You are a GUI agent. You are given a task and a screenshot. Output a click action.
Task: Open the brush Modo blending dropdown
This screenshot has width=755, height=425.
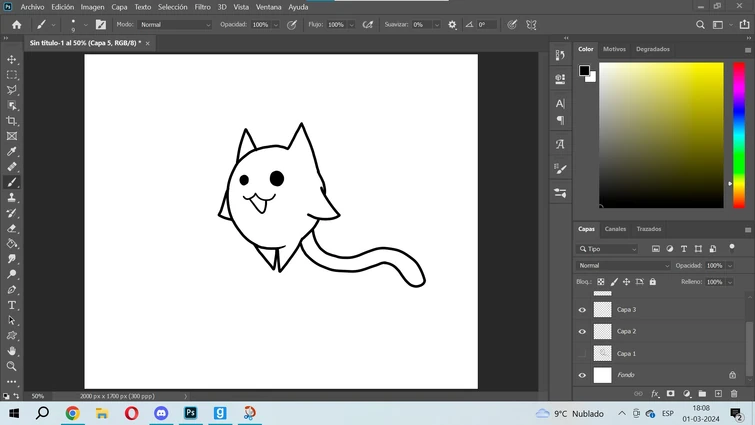[x=175, y=24]
